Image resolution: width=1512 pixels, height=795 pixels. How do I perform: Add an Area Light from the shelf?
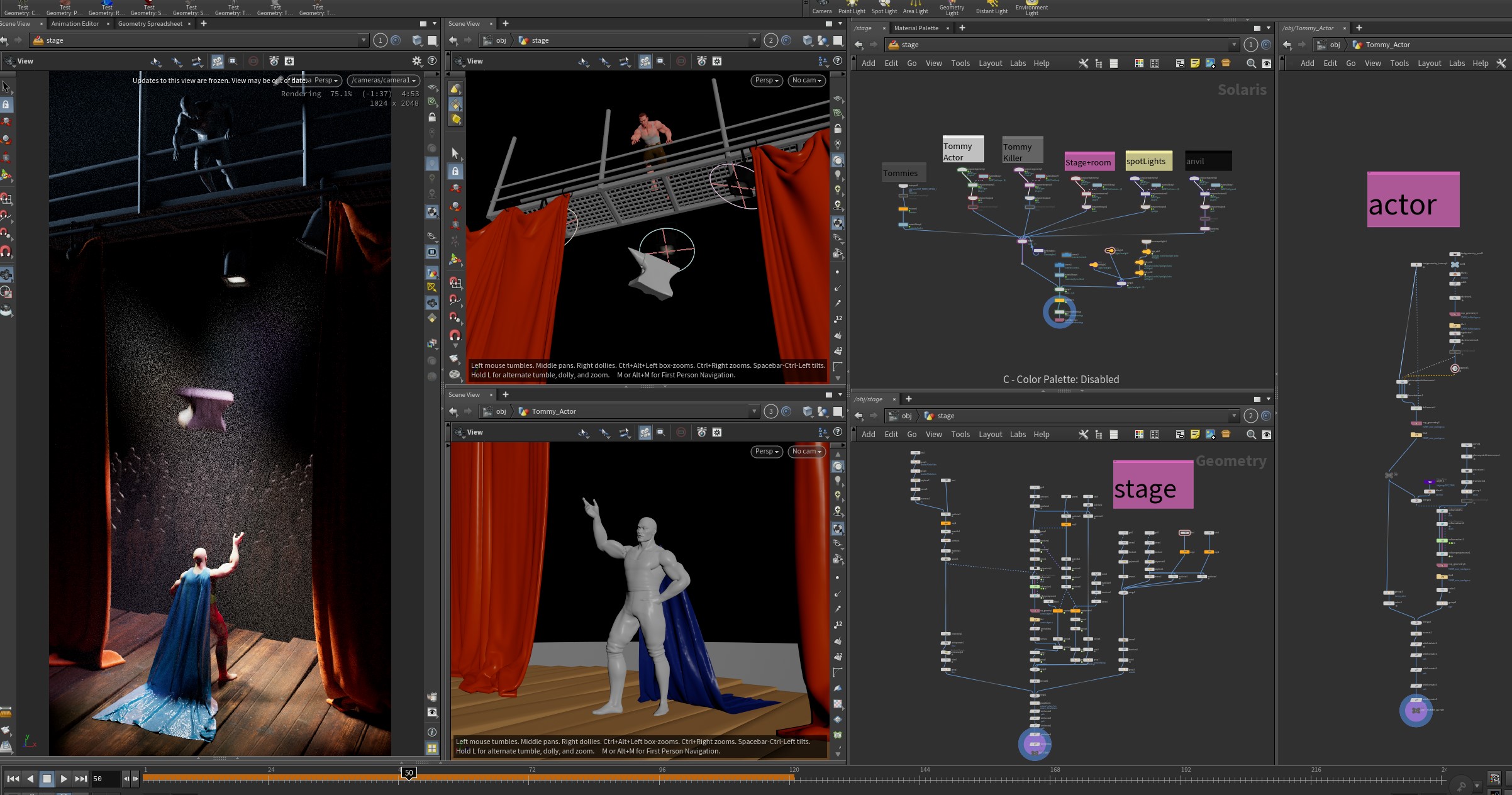click(x=915, y=8)
